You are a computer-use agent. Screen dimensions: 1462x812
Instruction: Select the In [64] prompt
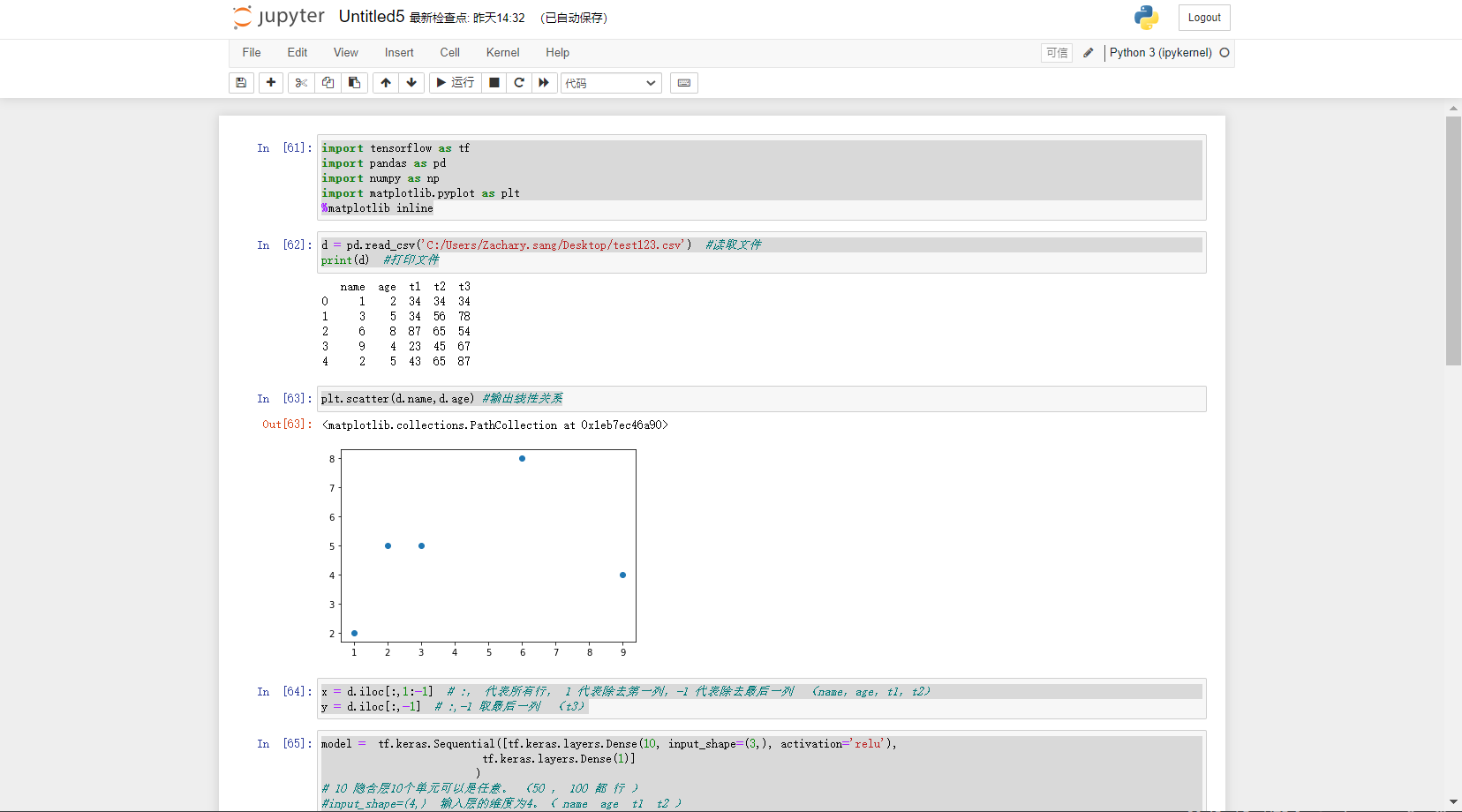(284, 692)
